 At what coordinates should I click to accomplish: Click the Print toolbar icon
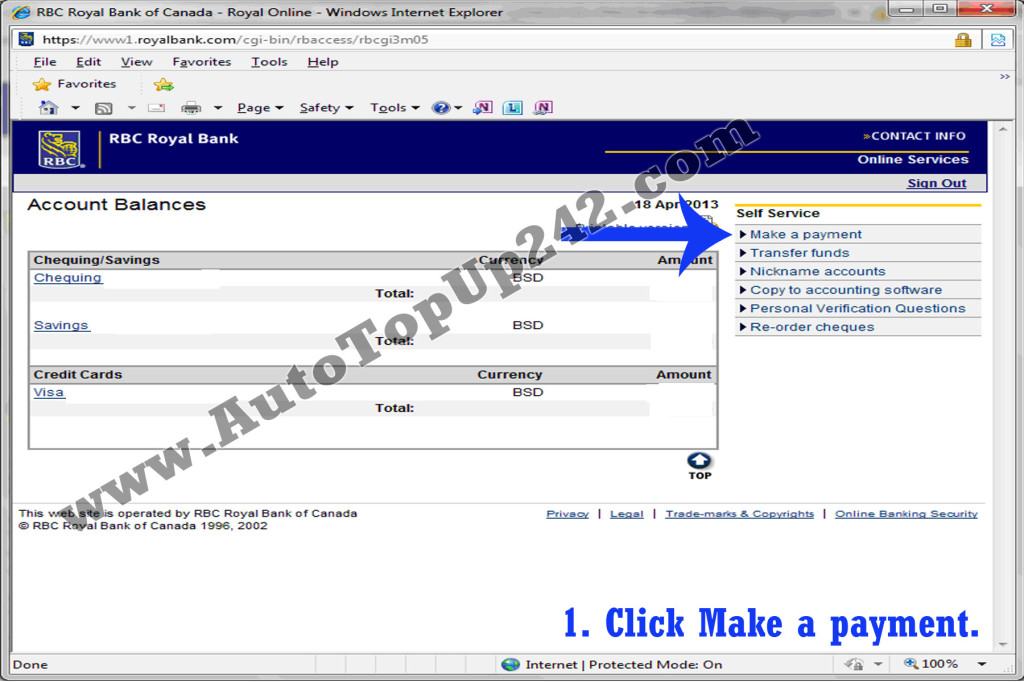tap(191, 108)
